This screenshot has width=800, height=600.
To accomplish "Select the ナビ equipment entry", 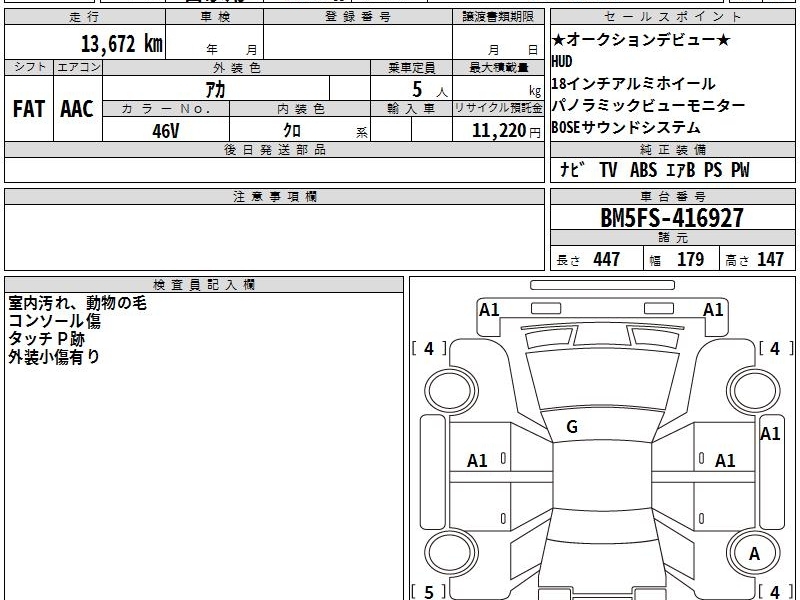I will (570, 169).
